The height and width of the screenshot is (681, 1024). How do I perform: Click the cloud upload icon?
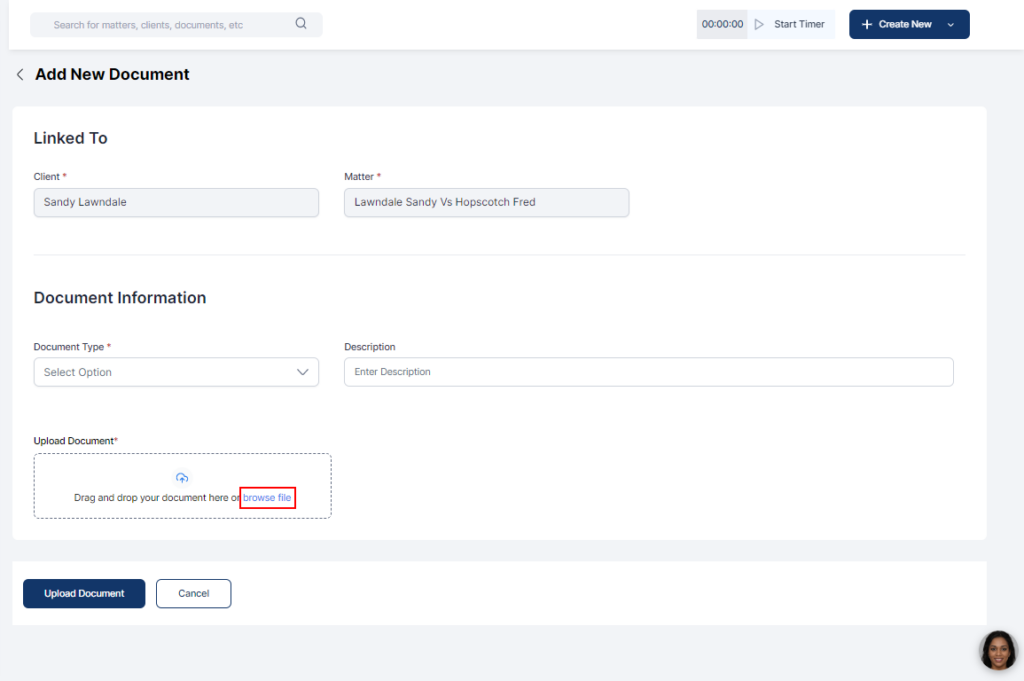click(x=182, y=478)
